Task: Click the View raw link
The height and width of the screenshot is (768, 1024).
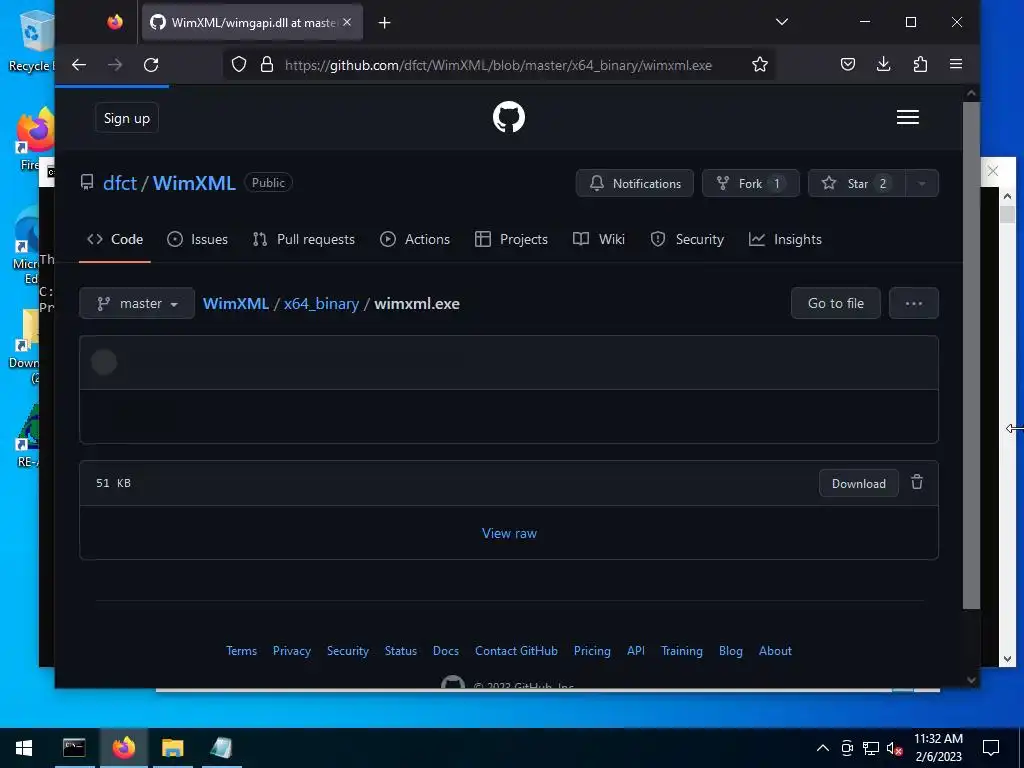Action: (x=509, y=534)
